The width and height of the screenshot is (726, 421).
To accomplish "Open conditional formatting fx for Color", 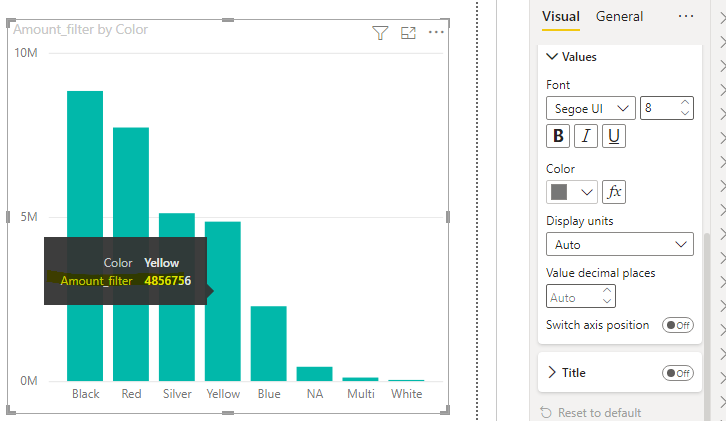I will pos(614,192).
